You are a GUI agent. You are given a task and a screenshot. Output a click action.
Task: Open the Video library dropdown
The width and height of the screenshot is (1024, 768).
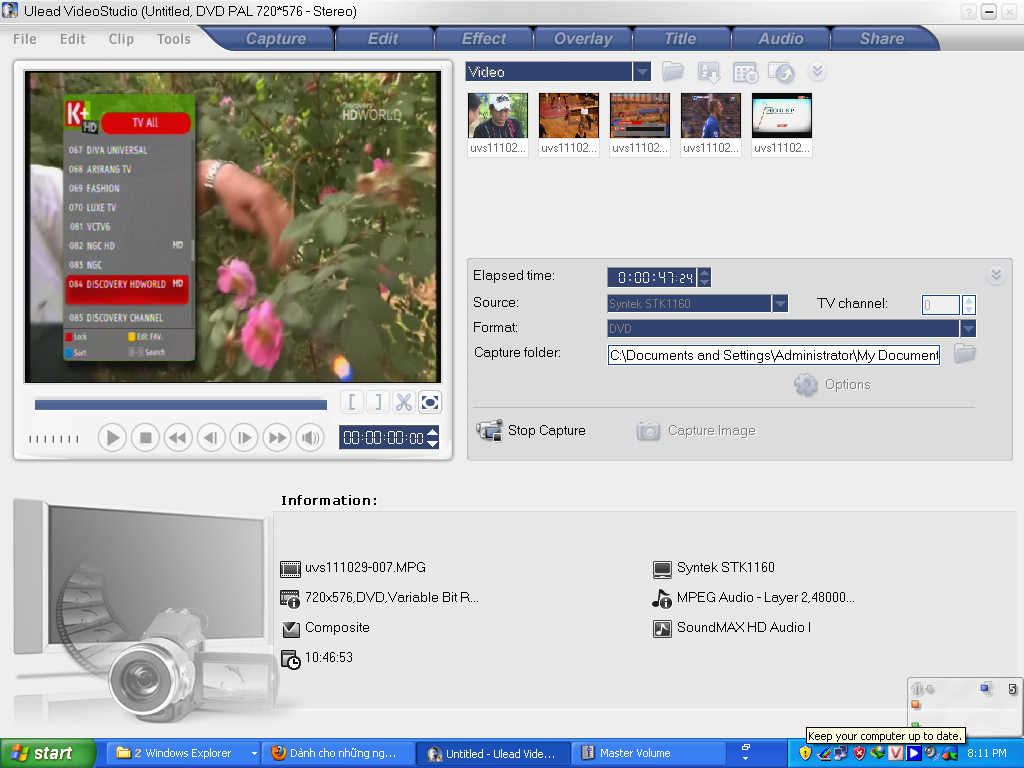641,71
